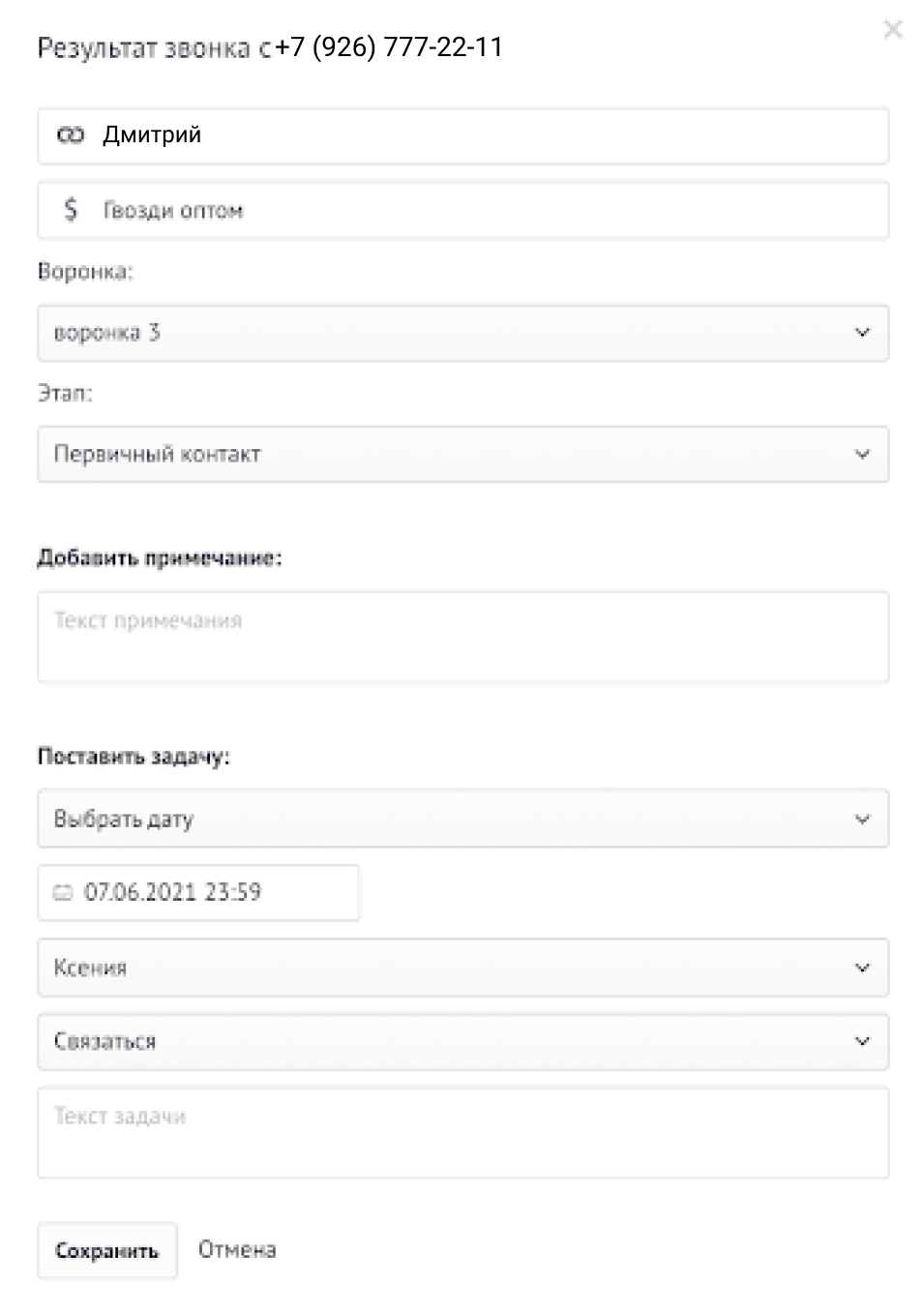Click the calendar icon near the date
Screen dimensions: 924x1313
[63, 893]
